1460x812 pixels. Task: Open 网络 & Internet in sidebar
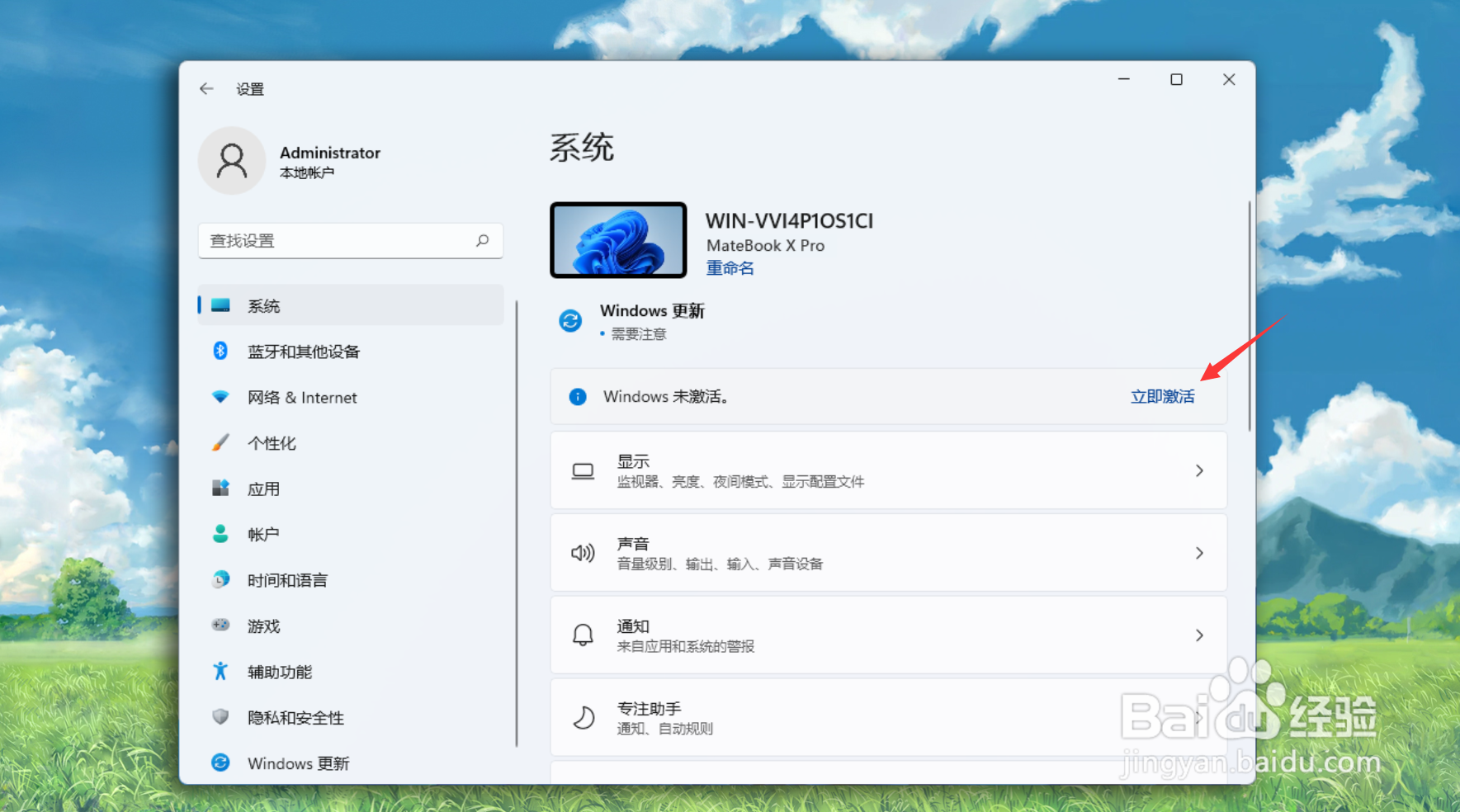(351, 397)
